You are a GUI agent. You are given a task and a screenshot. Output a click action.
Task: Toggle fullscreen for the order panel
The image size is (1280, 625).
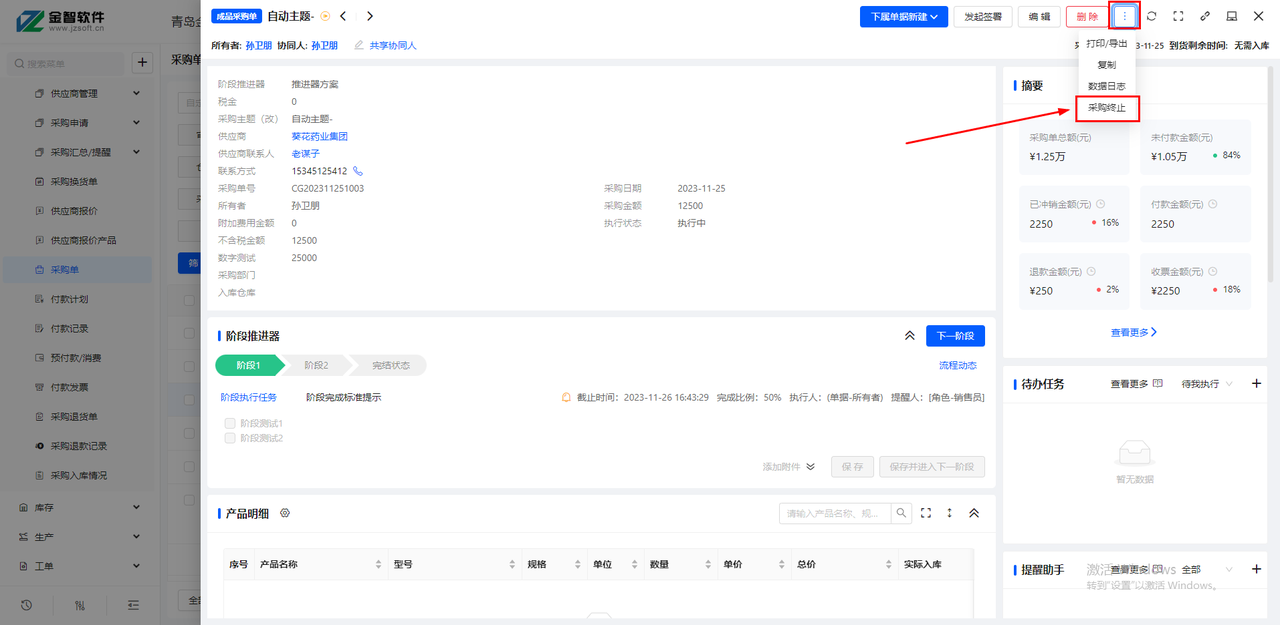[1179, 16]
